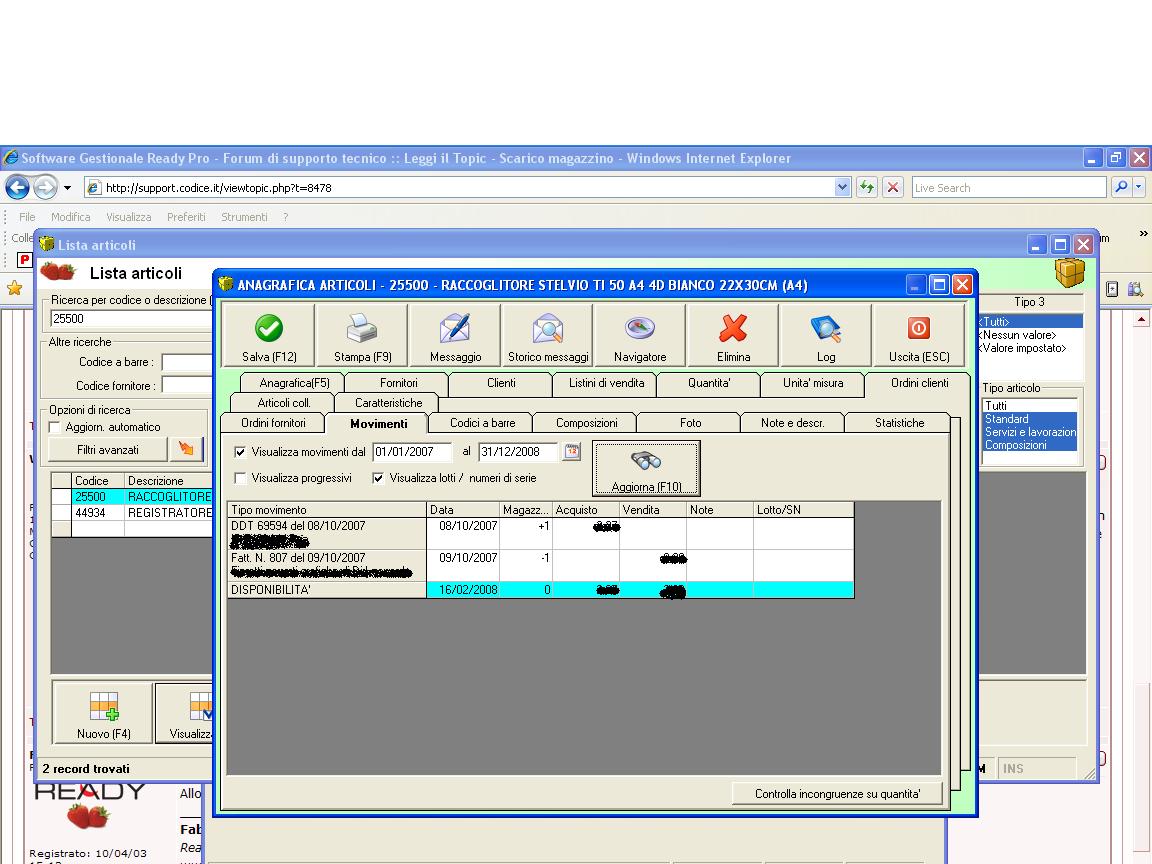
Task: Click the Nuovo (F4) button in Lista articoli
Action: pos(103,713)
